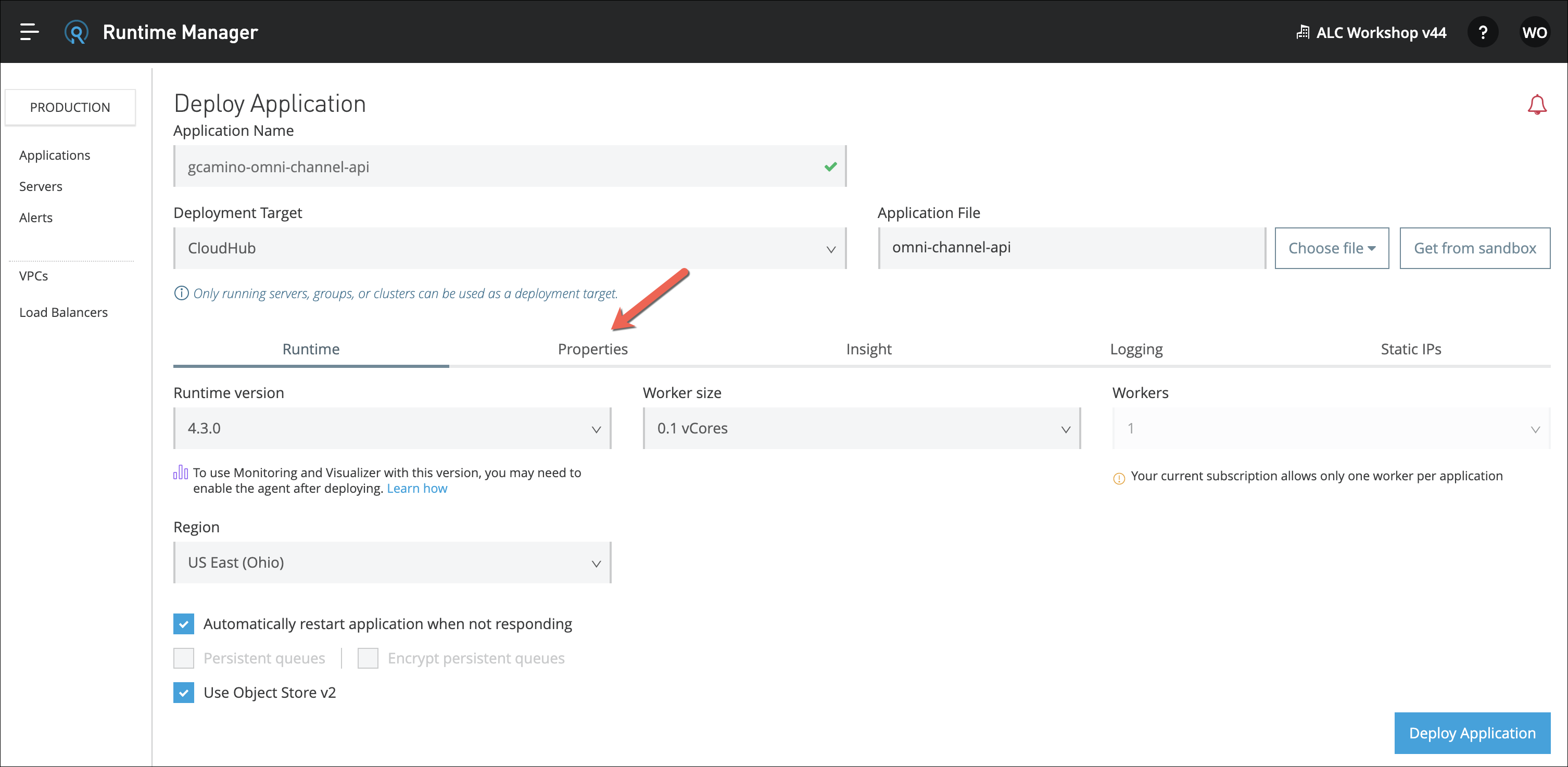Click the Region label
Screen dimensions: 1568x767
pyautogui.click(x=197, y=527)
